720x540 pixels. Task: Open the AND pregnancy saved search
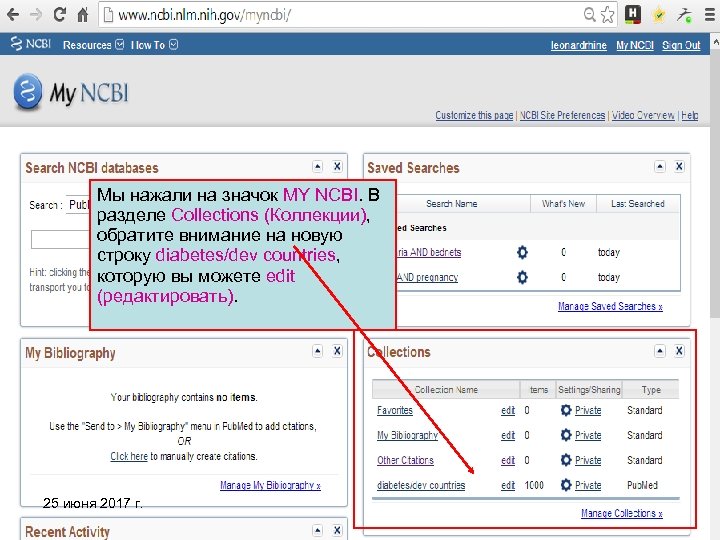coord(427,277)
